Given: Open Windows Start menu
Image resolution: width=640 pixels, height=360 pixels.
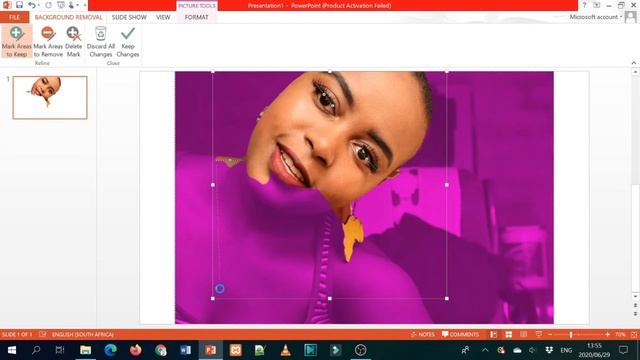Looking at the screenshot, I should pos(11,350).
